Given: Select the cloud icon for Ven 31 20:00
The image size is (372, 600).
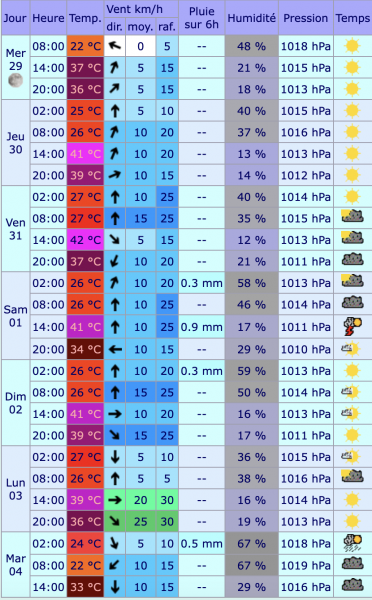Looking at the screenshot, I should point(352,260).
